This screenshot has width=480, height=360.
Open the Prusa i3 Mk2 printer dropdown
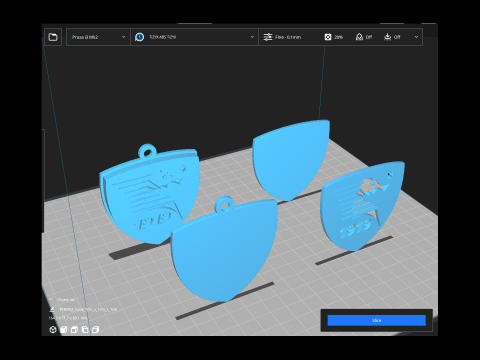pos(98,37)
